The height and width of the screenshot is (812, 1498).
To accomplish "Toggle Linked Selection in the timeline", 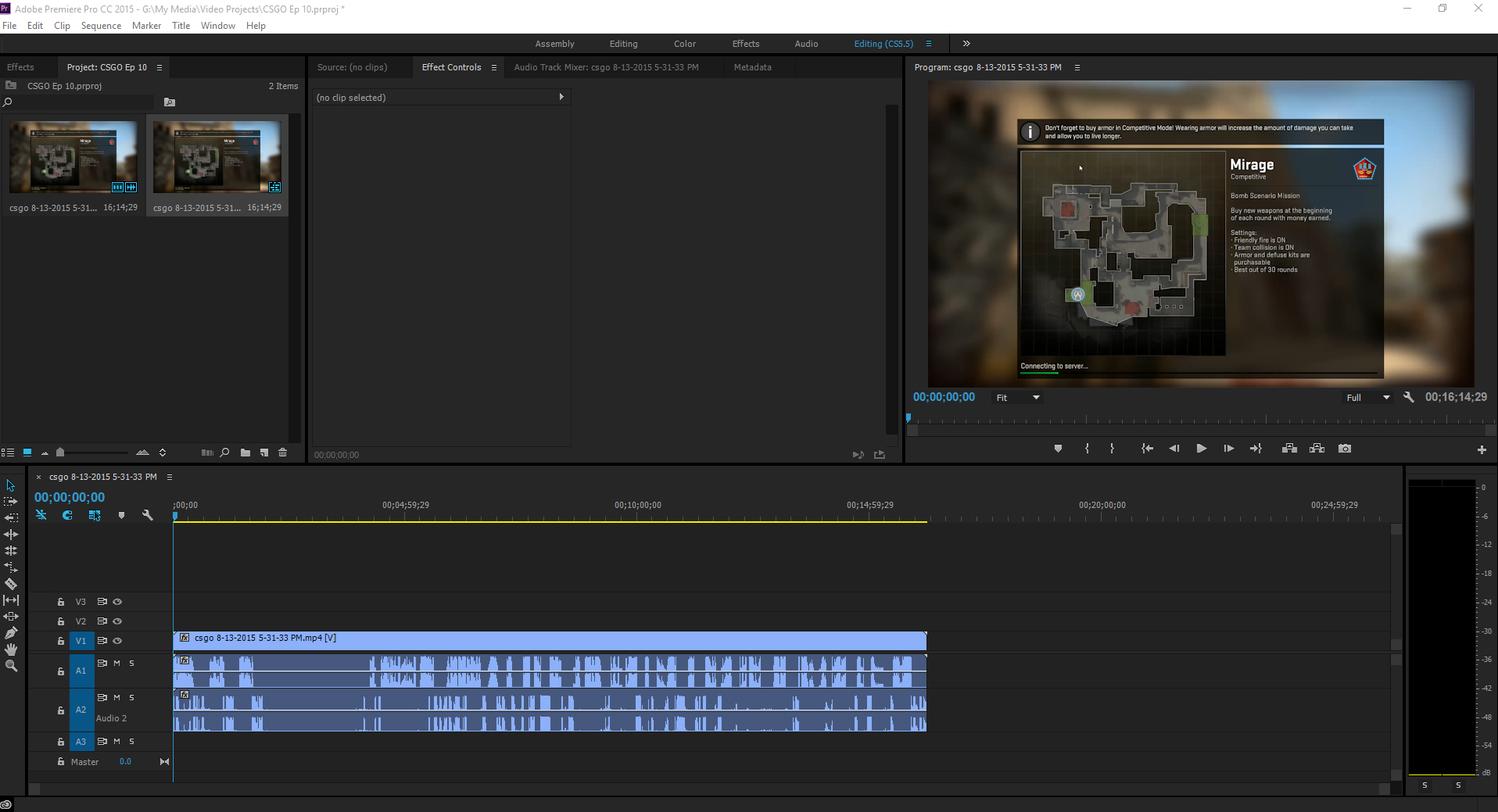I will pyautogui.click(x=95, y=515).
